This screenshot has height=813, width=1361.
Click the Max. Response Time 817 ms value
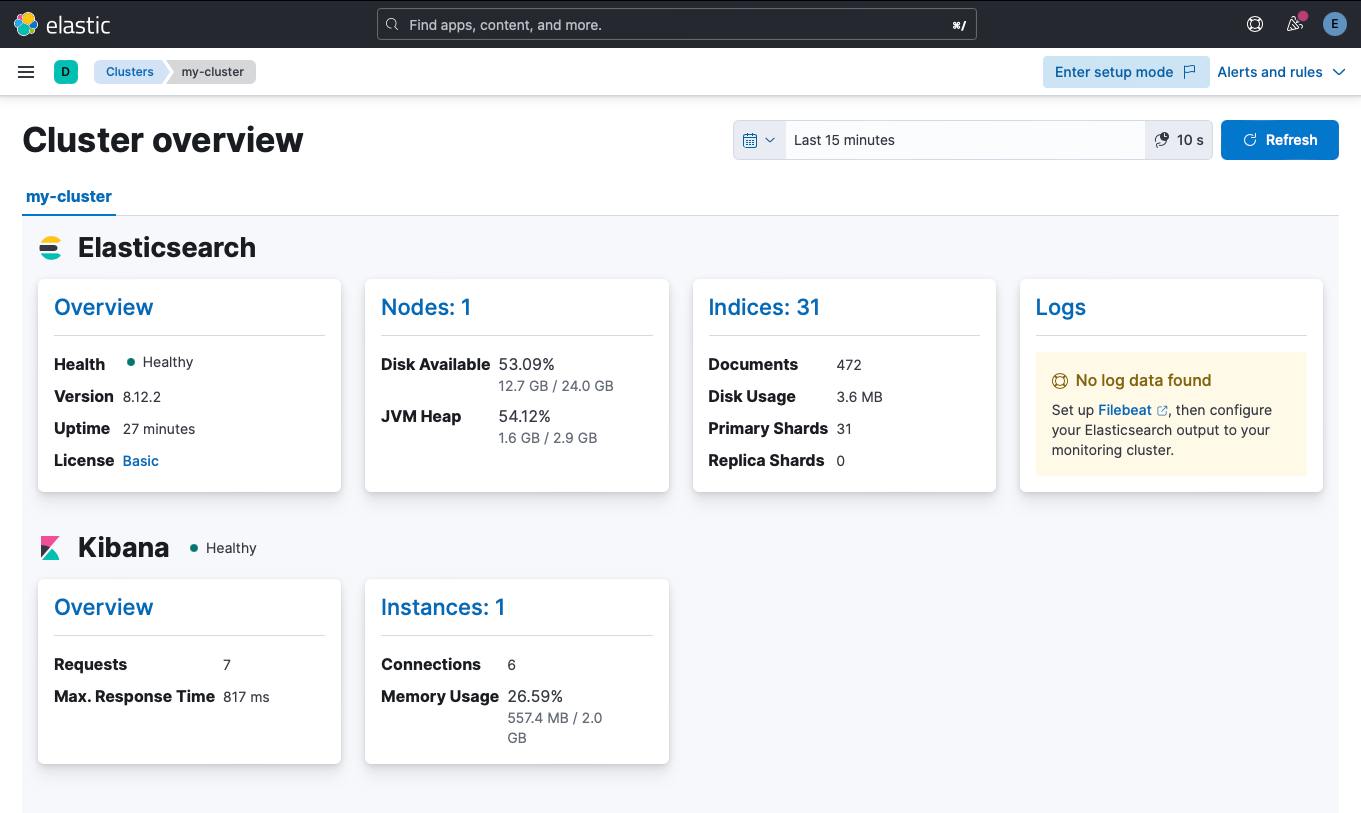[246, 697]
